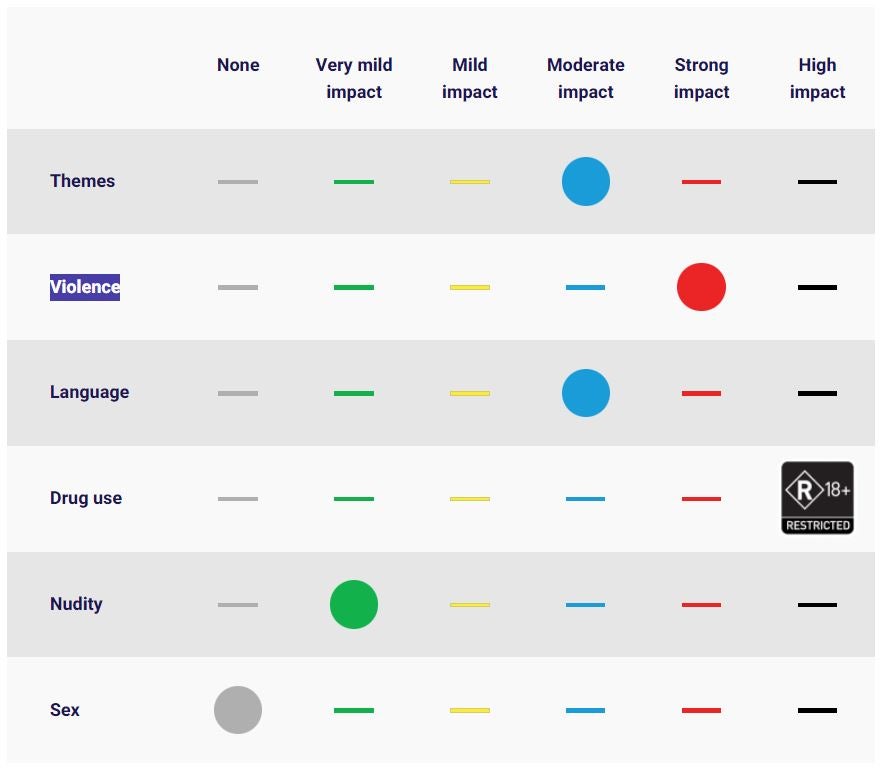This screenshot has width=881, height=769.
Task: Click the Strong impact column header
Action: [x=701, y=78]
